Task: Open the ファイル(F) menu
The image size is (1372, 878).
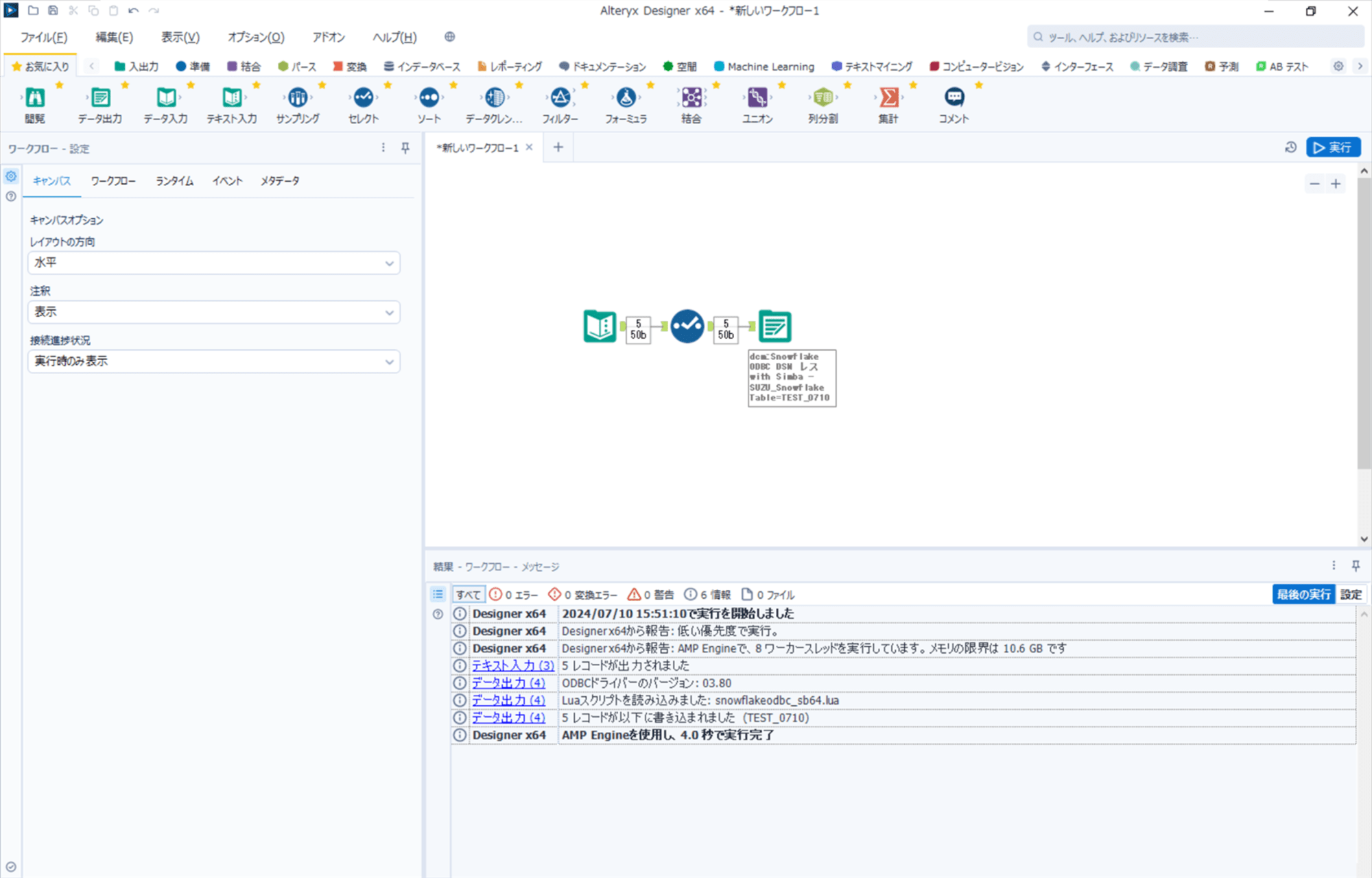Action: 44,37
